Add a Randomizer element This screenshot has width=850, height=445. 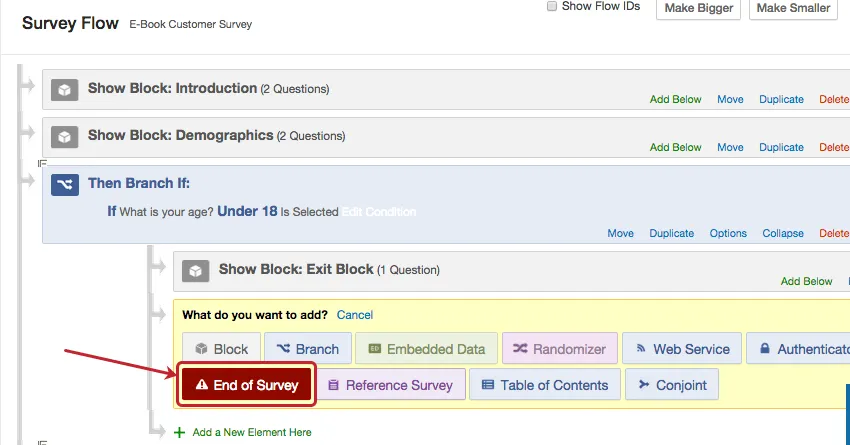click(559, 349)
